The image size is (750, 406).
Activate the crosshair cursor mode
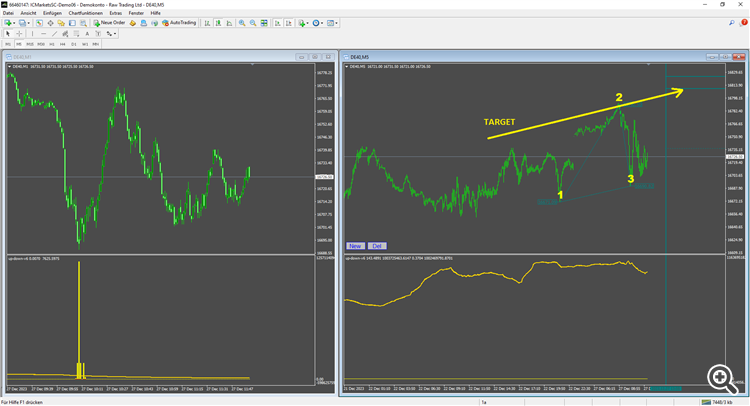pos(19,33)
